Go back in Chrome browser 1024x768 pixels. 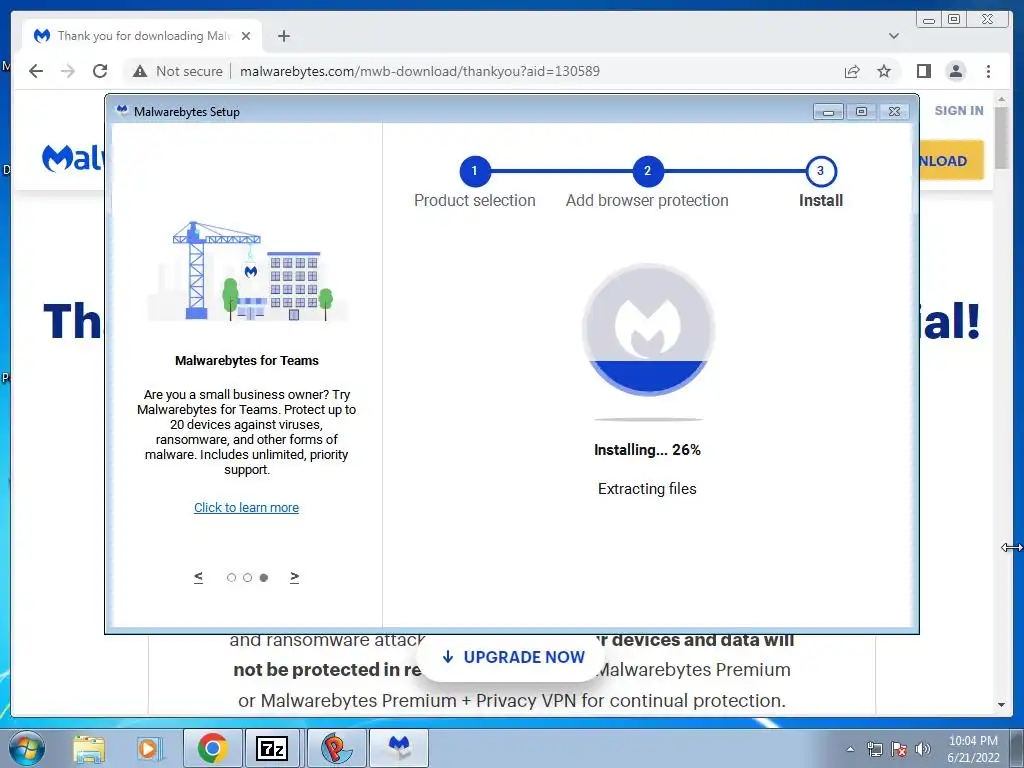click(x=36, y=71)
